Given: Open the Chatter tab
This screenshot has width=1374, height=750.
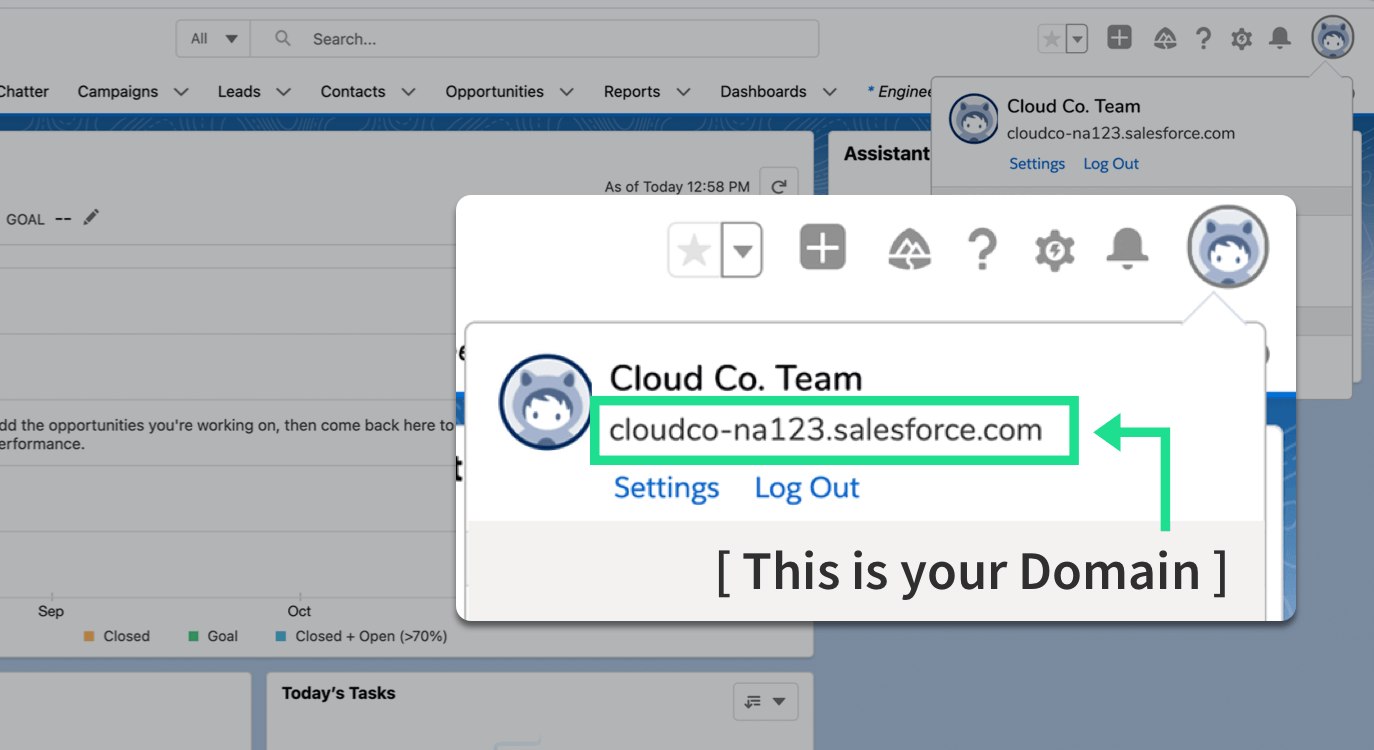Looking at the screenshot, I should (x=24, y=91).
